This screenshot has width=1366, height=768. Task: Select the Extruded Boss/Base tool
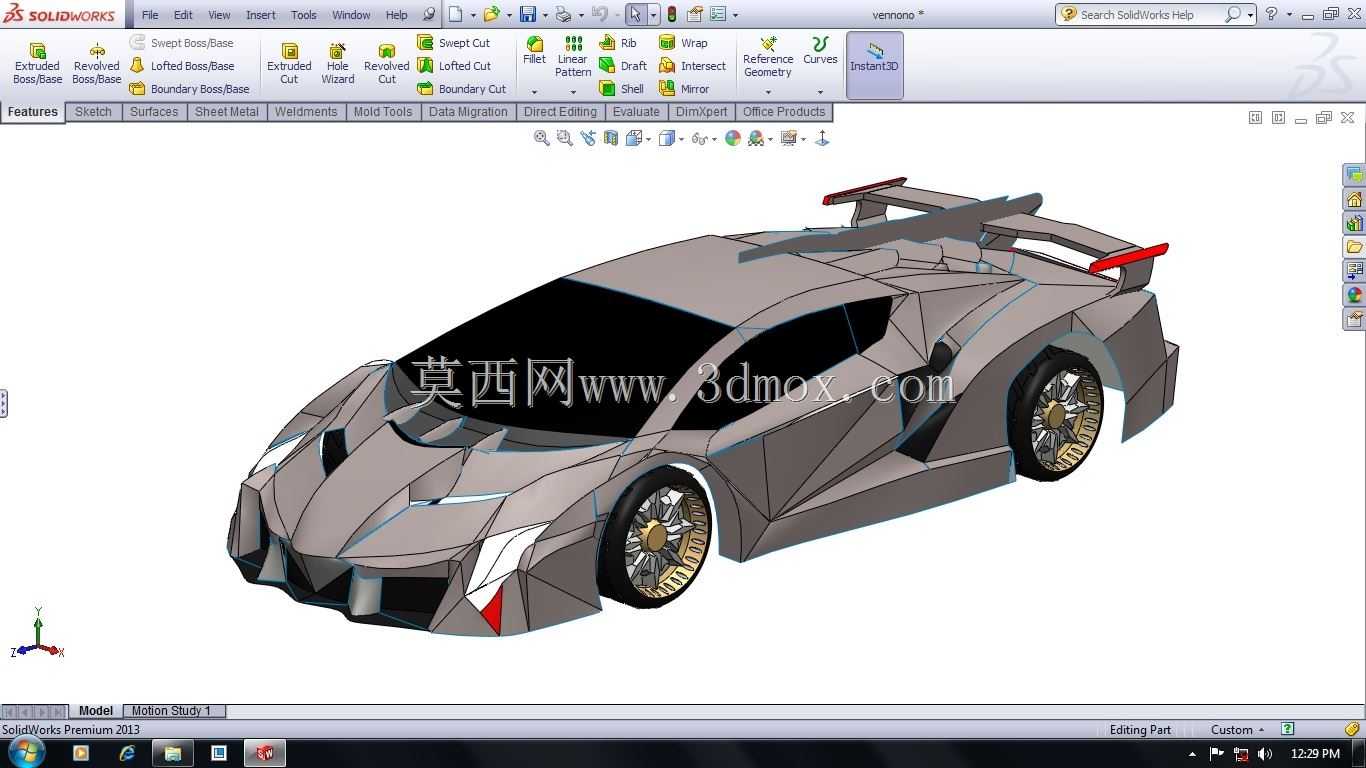37,63
